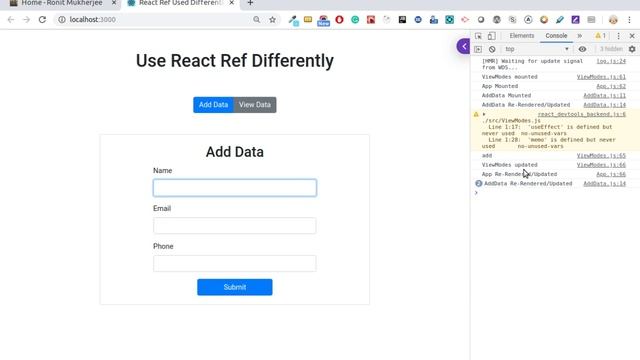
Task: Show more DevTools tabs chevron
Action: pos(579,36)
